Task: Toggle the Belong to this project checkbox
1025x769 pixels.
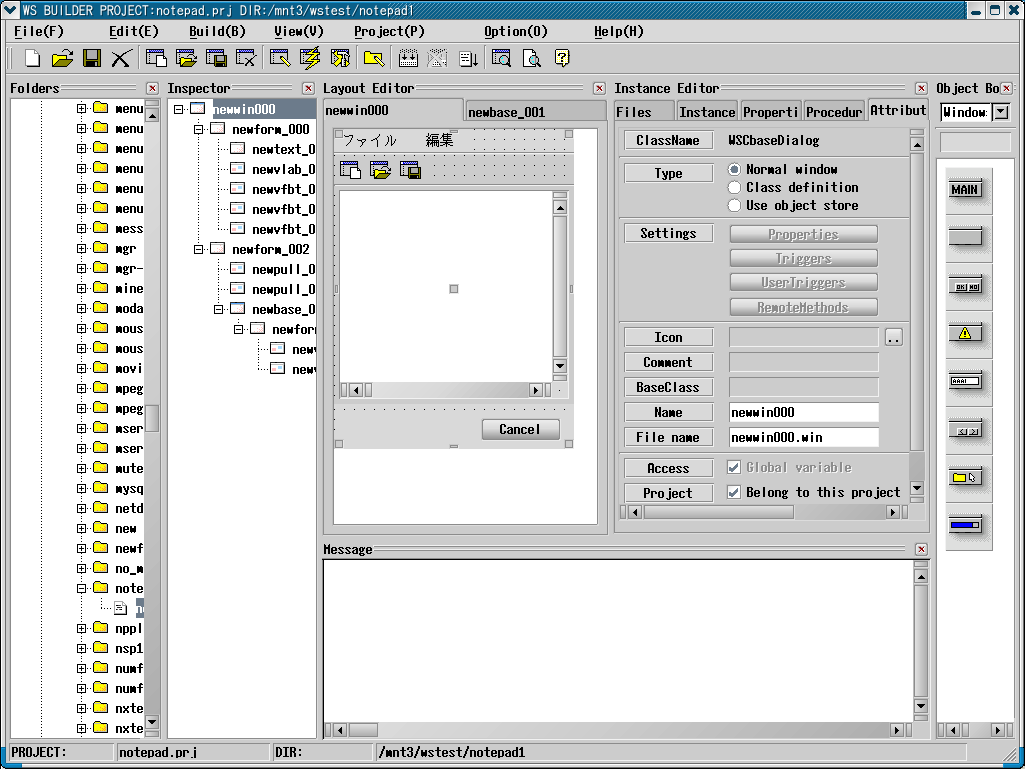Action: point(734,492)
